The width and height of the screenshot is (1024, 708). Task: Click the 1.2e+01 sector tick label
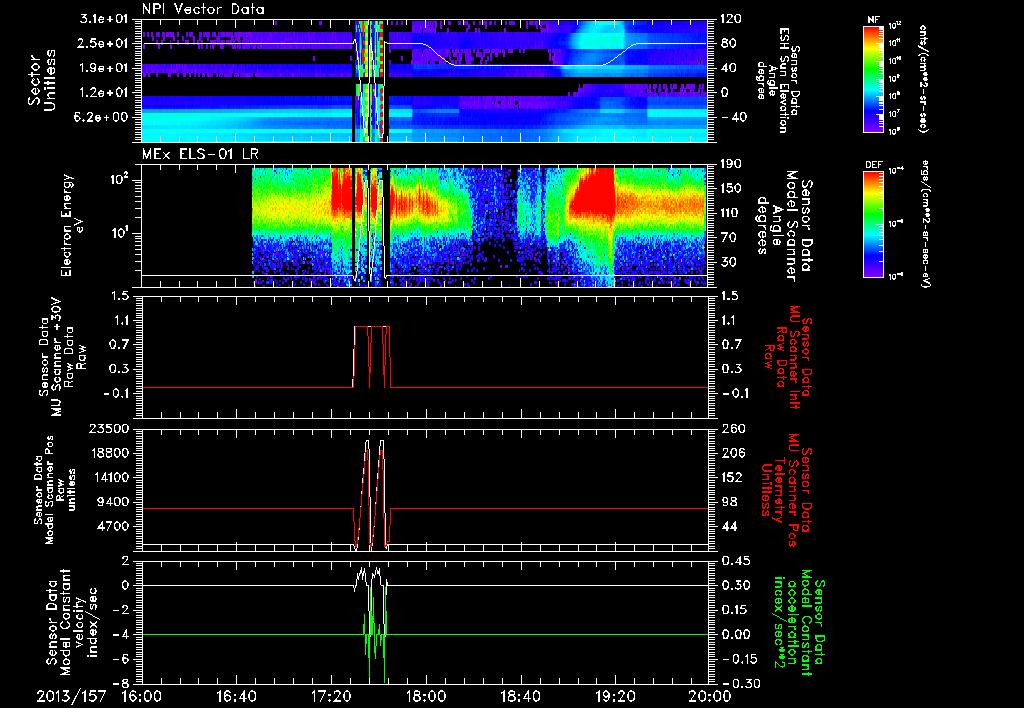click(105, 93)
